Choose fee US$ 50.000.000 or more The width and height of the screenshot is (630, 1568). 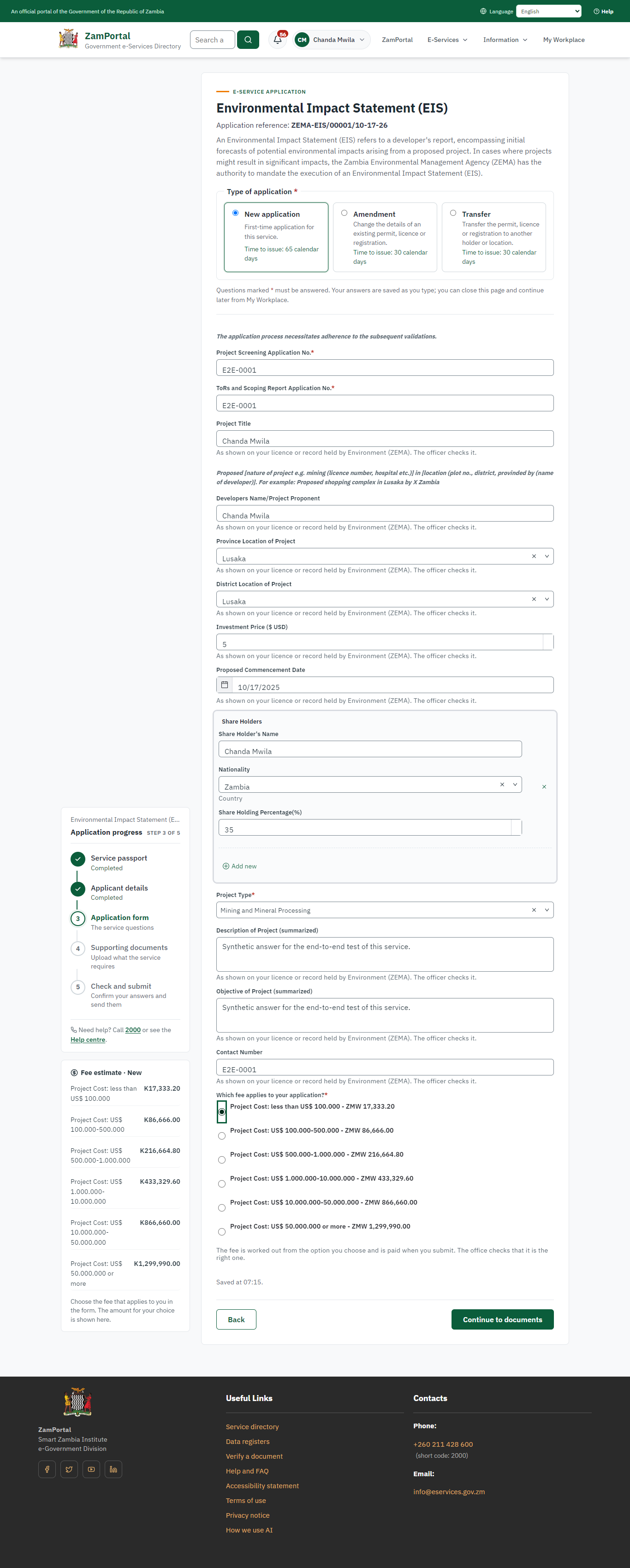pyautogui.click(x=221, y=1231)
